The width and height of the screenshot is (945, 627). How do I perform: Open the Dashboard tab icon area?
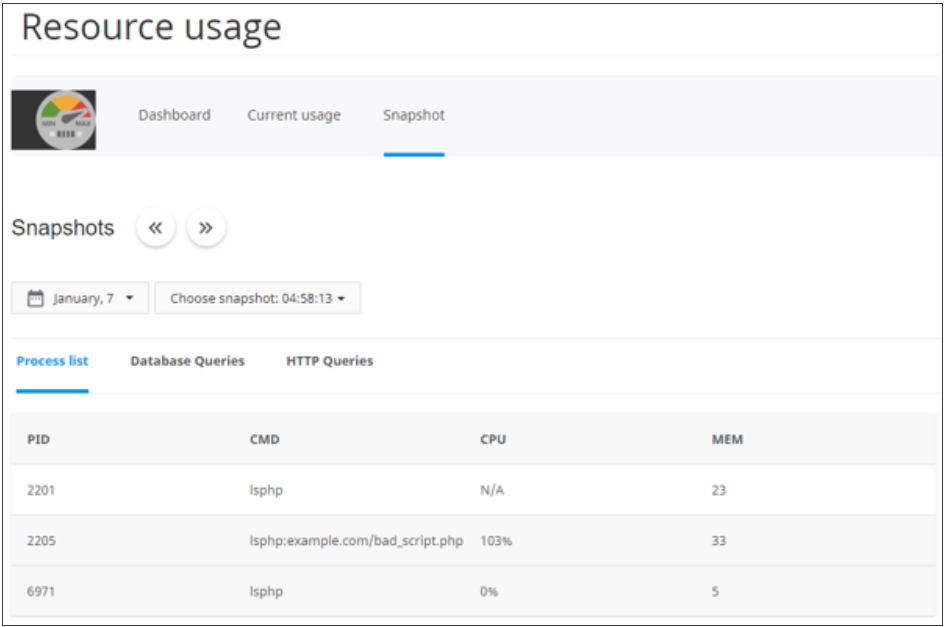173,115
